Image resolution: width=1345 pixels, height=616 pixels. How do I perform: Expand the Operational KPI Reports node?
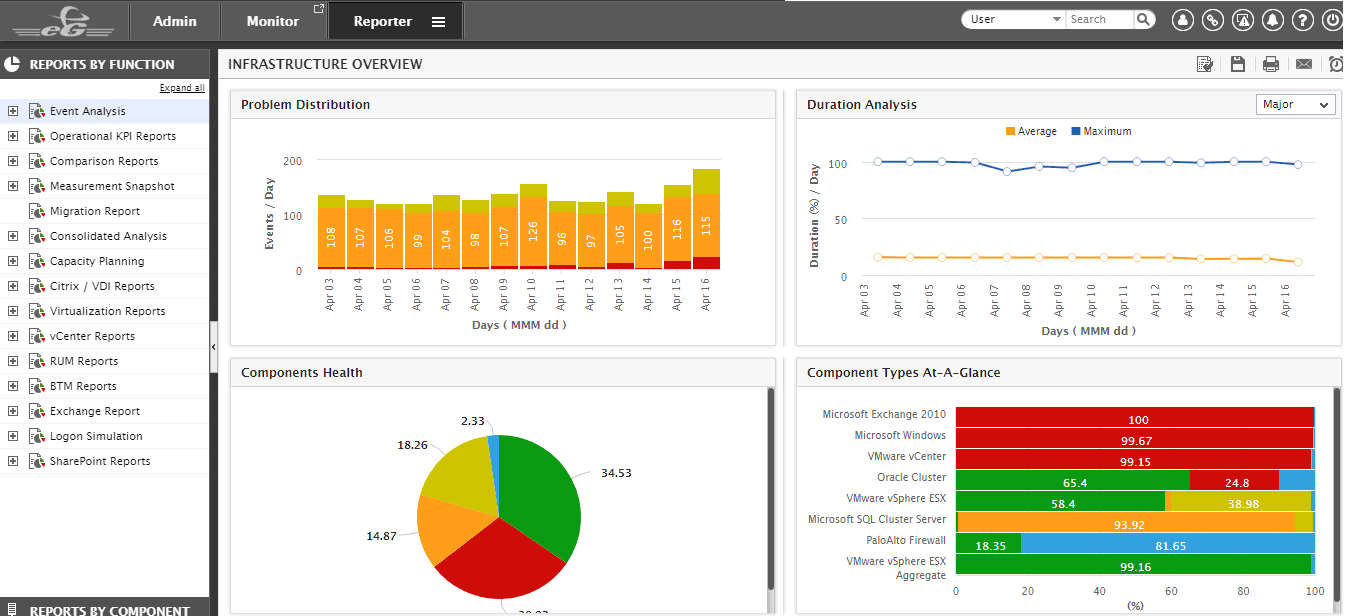pos(13,136)
